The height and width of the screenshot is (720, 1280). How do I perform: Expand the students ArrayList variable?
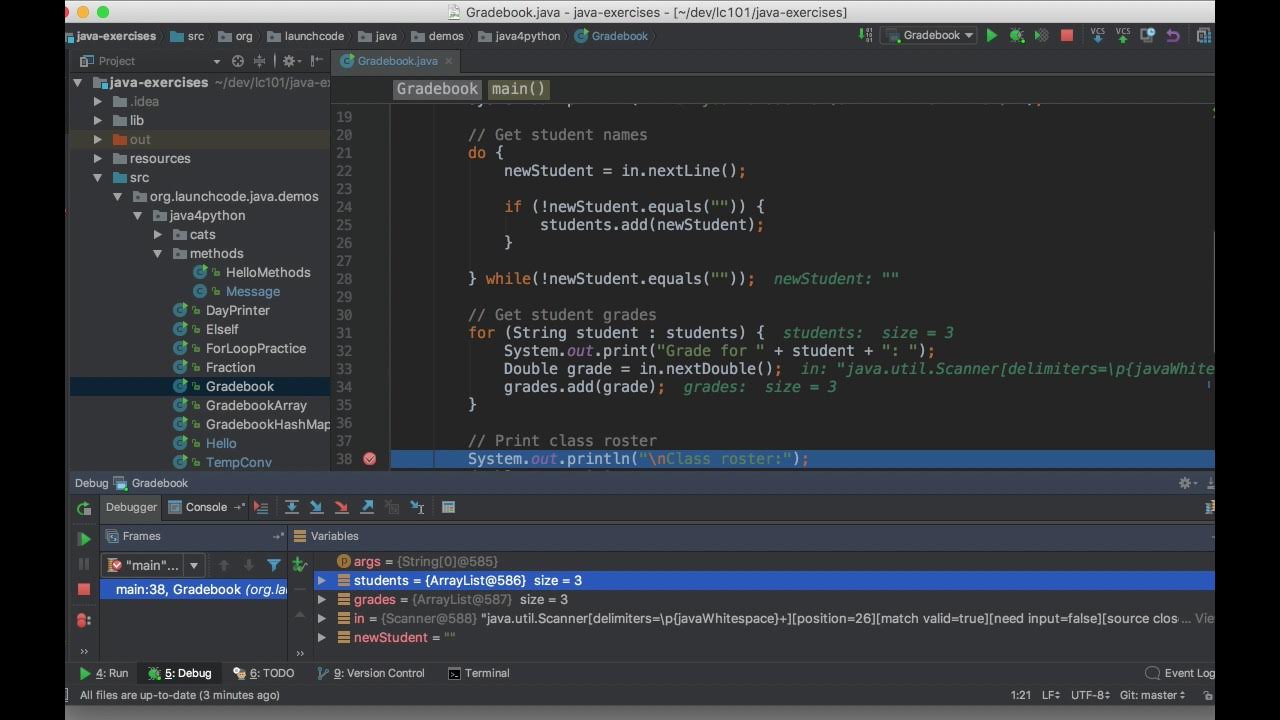pyautogui.click(x=322, y=581)
